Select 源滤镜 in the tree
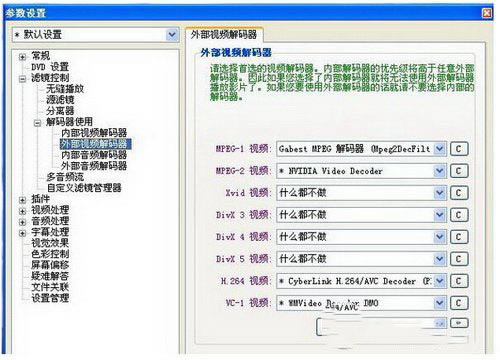 click(x=60, y=100)
